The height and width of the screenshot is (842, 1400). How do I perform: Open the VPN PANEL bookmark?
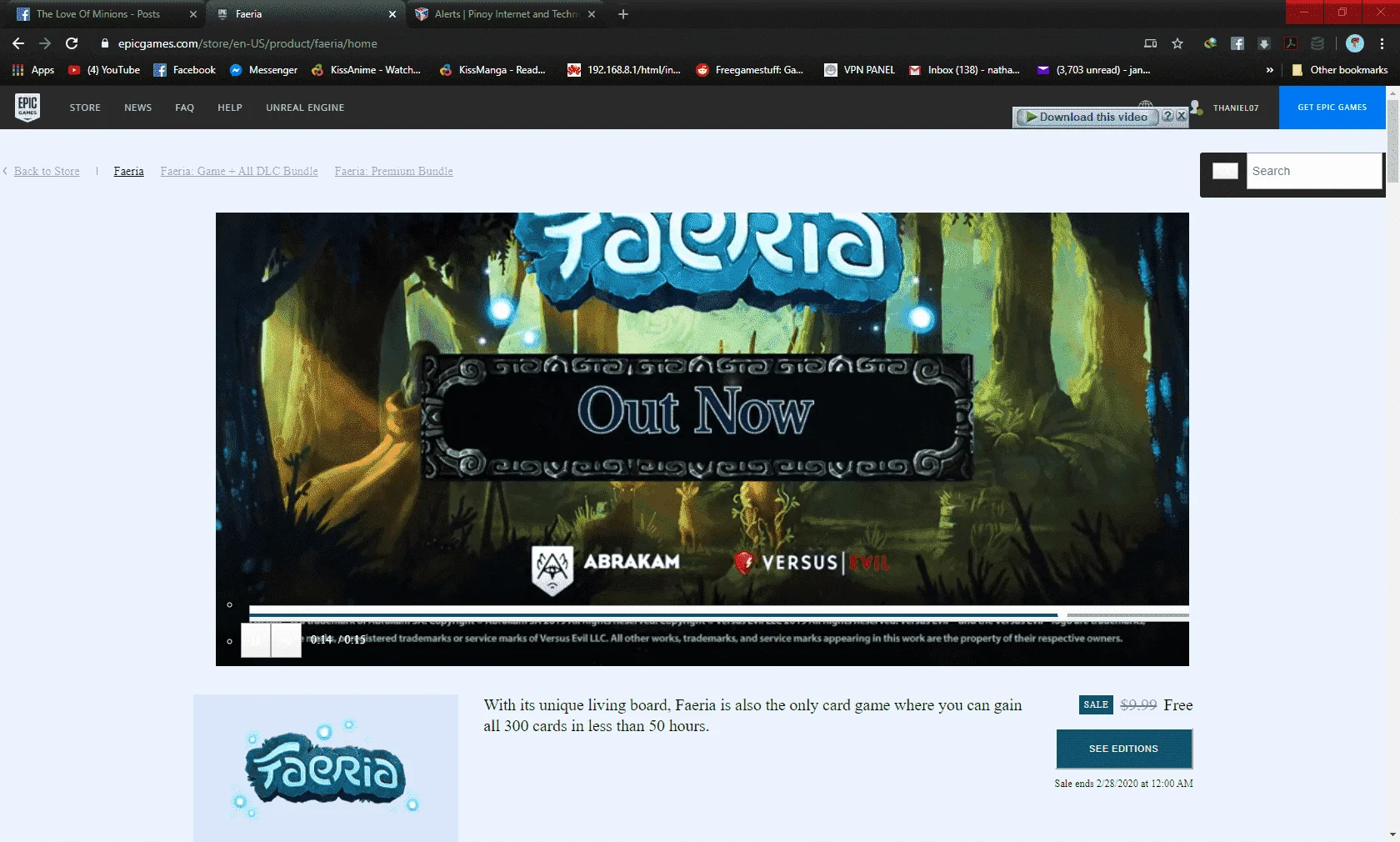859,70
